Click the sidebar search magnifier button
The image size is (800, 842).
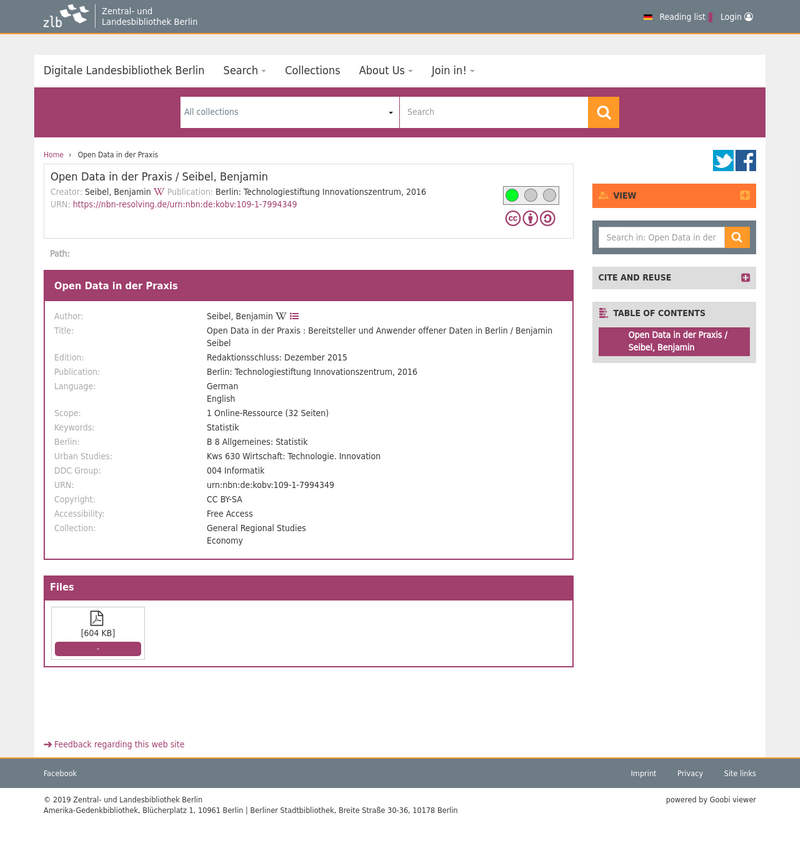pos(737,237)
